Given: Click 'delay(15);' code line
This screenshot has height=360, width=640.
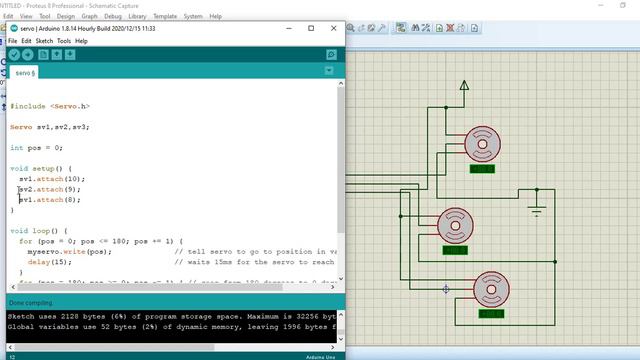Looking at the screenshot, I should point(50,262).
